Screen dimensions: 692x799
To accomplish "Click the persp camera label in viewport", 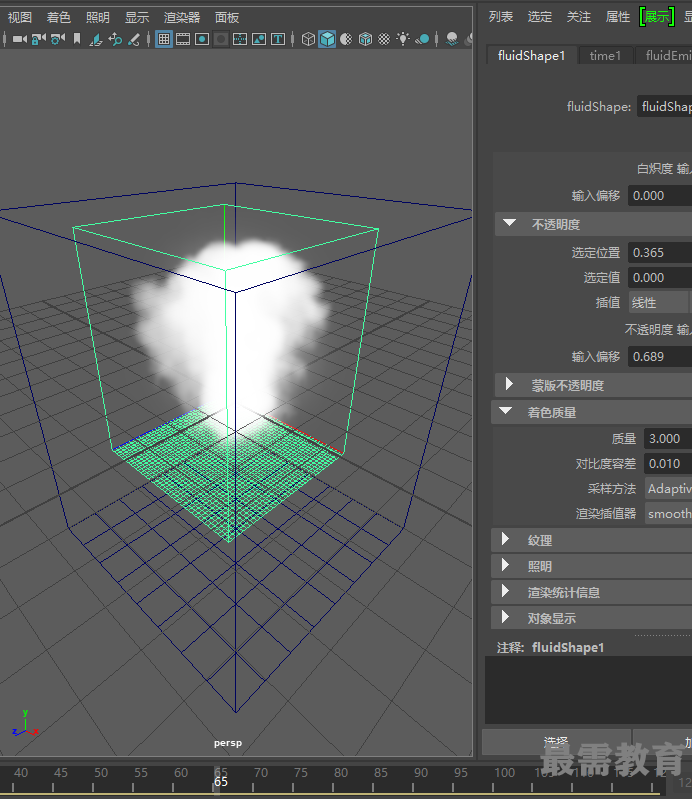I will [228, 743].
